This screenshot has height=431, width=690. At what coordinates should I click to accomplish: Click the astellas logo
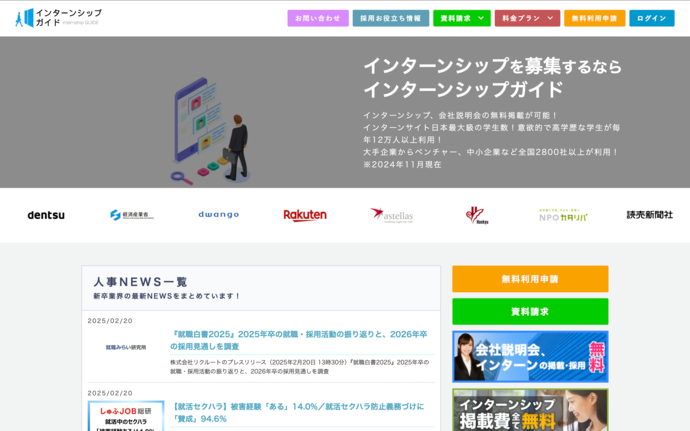pos(391,215)
